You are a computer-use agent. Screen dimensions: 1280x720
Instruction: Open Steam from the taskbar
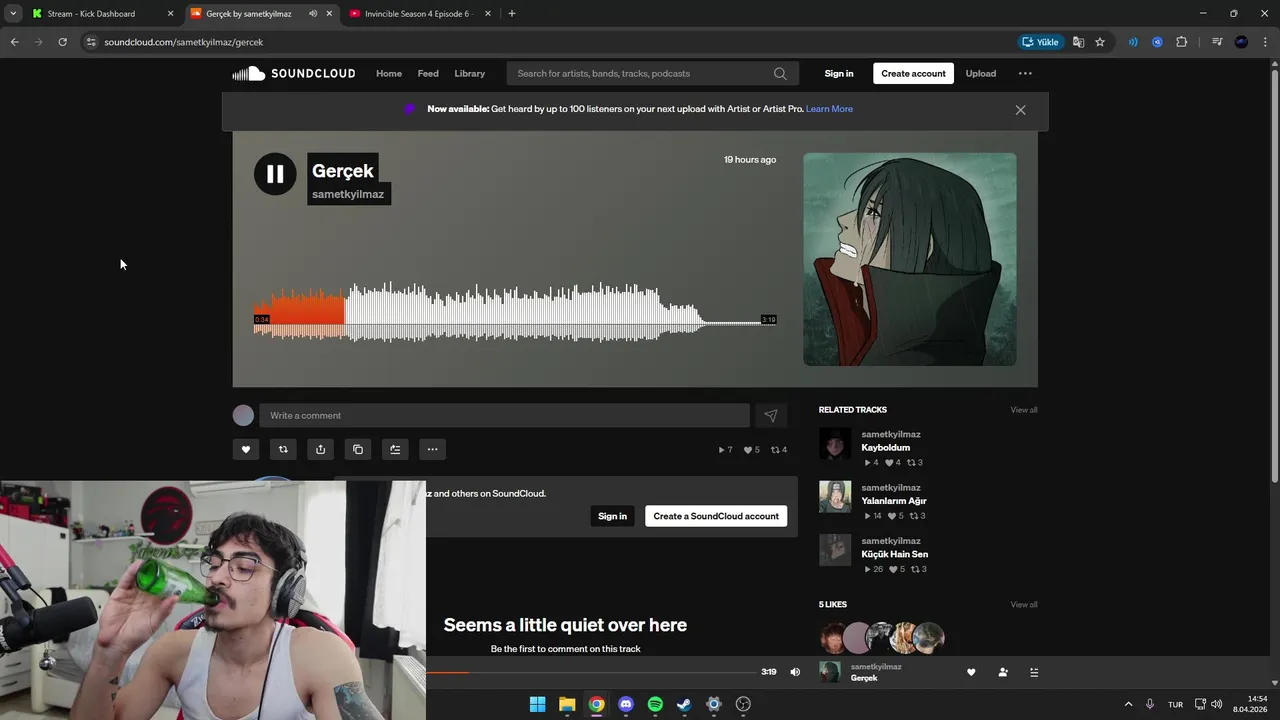(x=684, y=704)
